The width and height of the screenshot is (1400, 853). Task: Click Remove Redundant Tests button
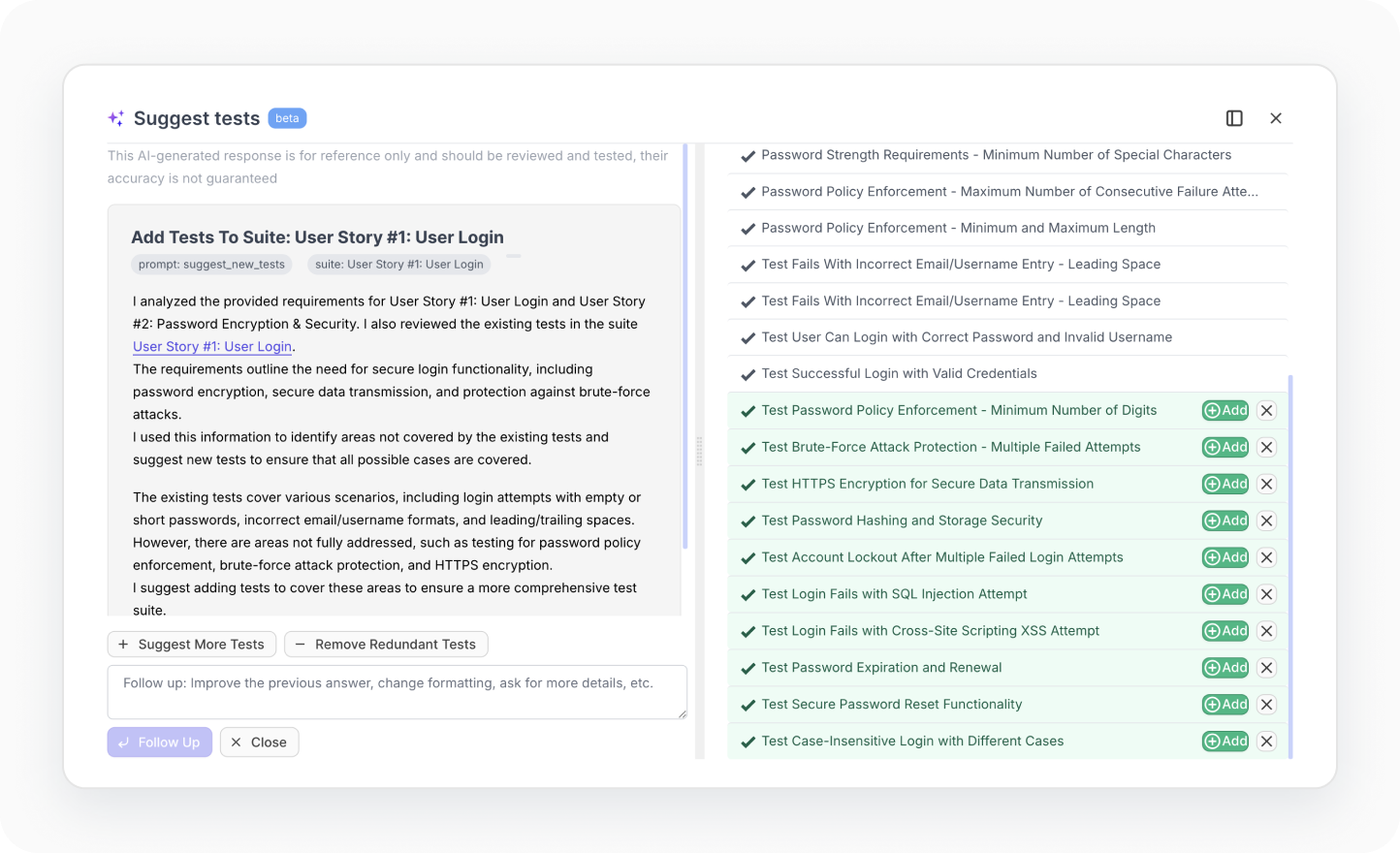(x=386, y=645)
